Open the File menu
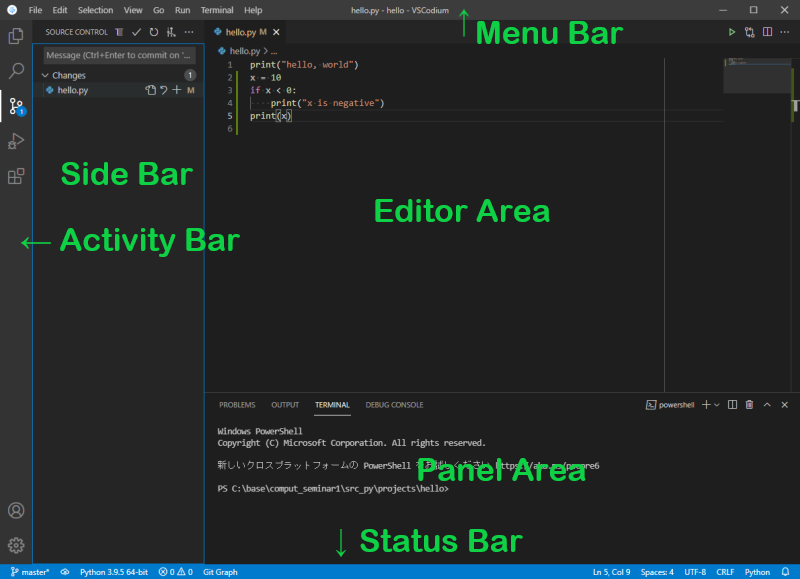 pos(35,10)
